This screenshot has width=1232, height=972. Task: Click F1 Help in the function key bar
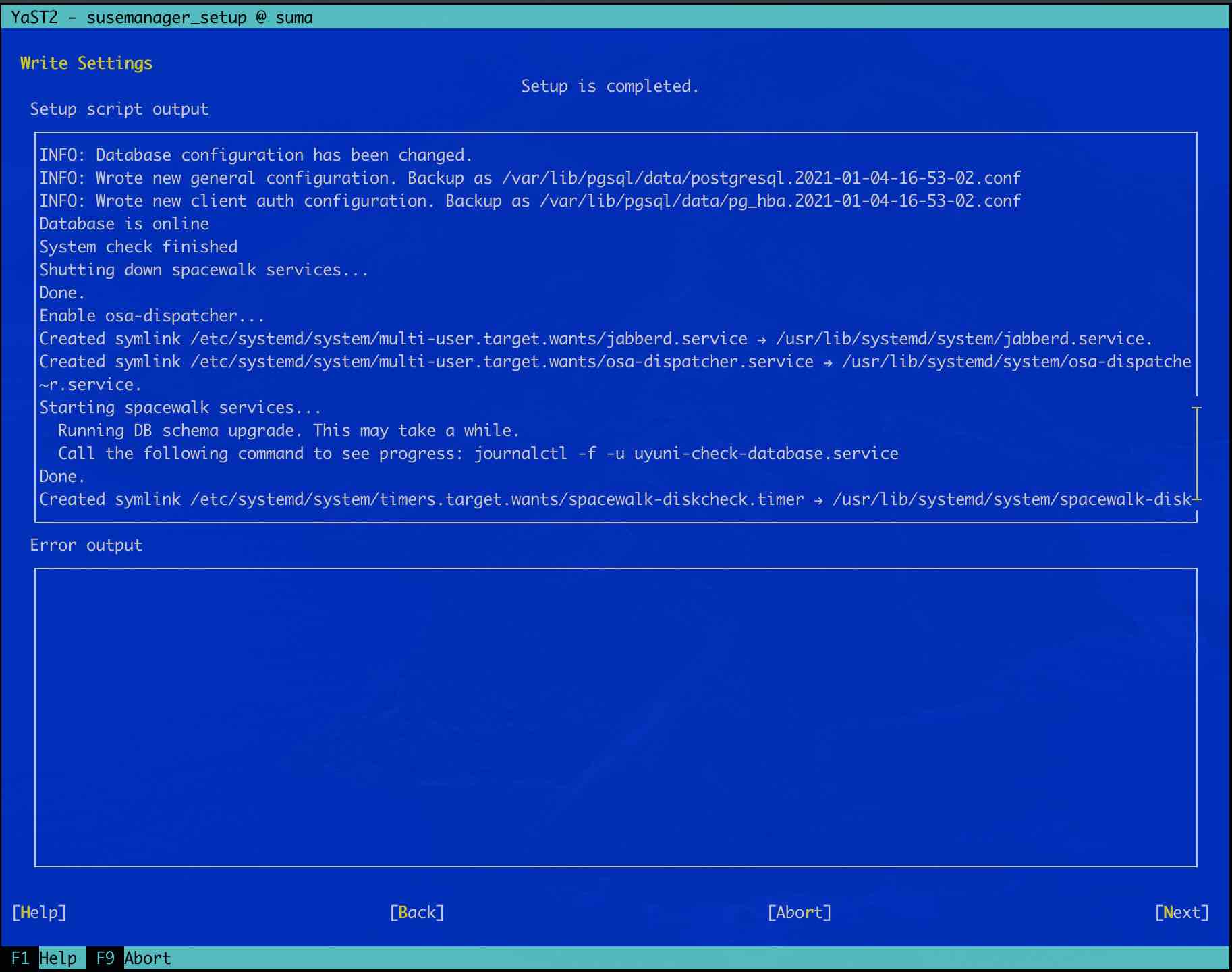coord(44,958)
